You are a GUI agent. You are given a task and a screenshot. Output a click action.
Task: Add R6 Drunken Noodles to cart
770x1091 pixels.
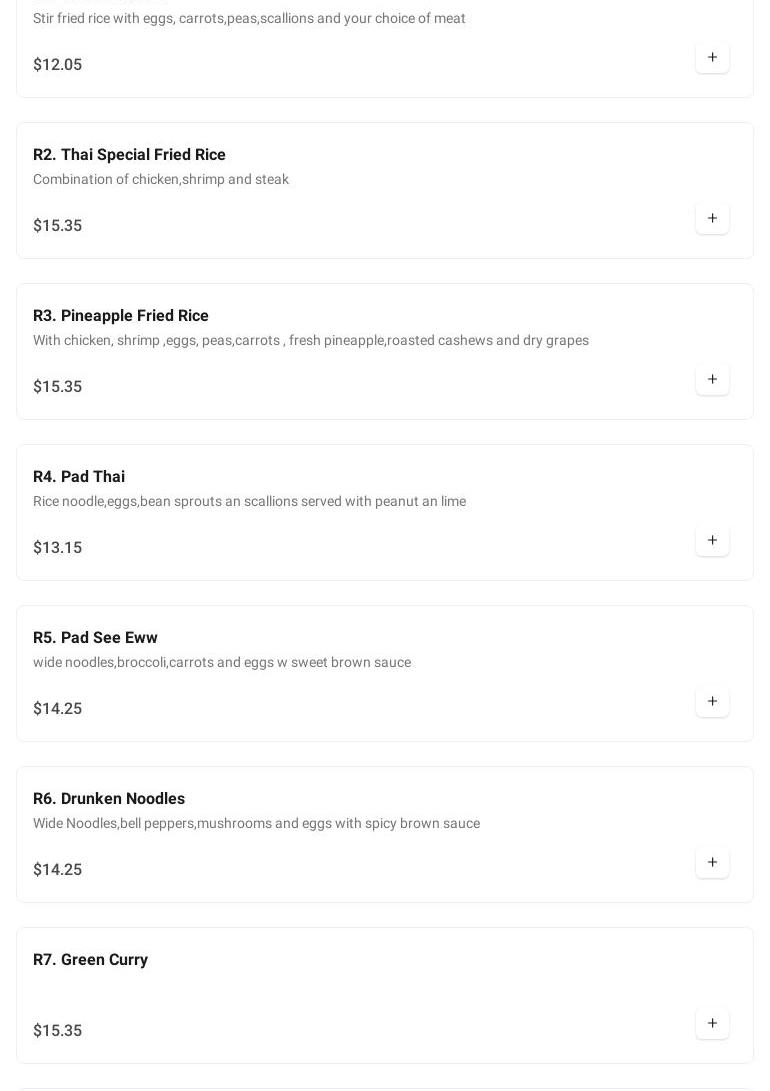click(x=712, y=863)
